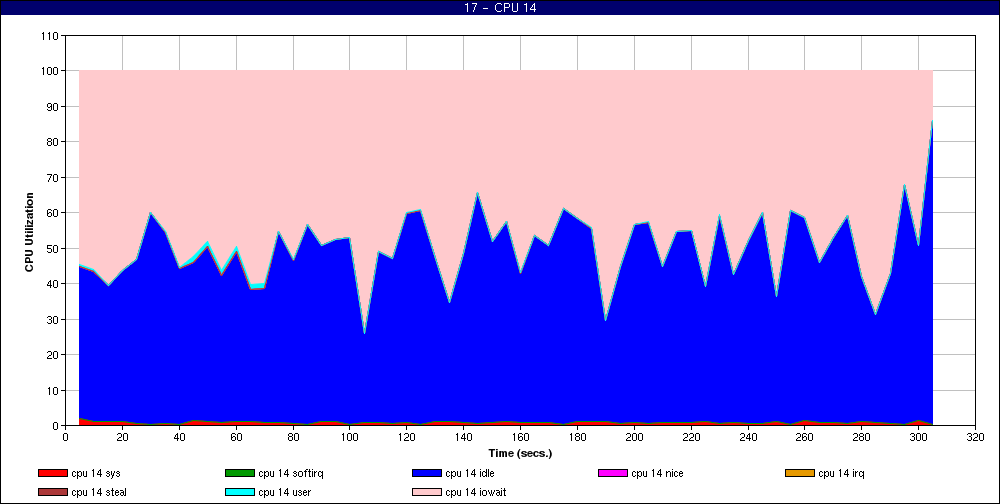Click the cyan cpu 14 user legend swatch
1000x504 pixels.
[239, 493]
